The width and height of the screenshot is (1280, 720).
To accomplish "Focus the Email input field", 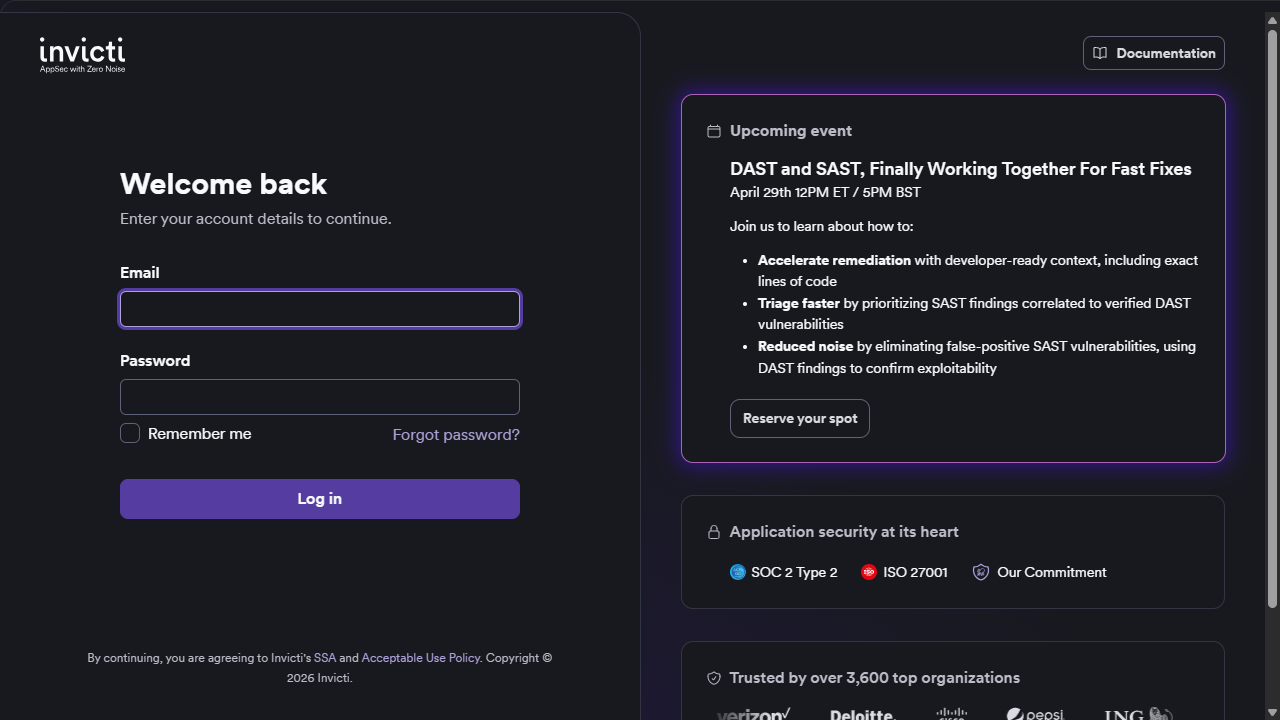I will tap(320, 309).
